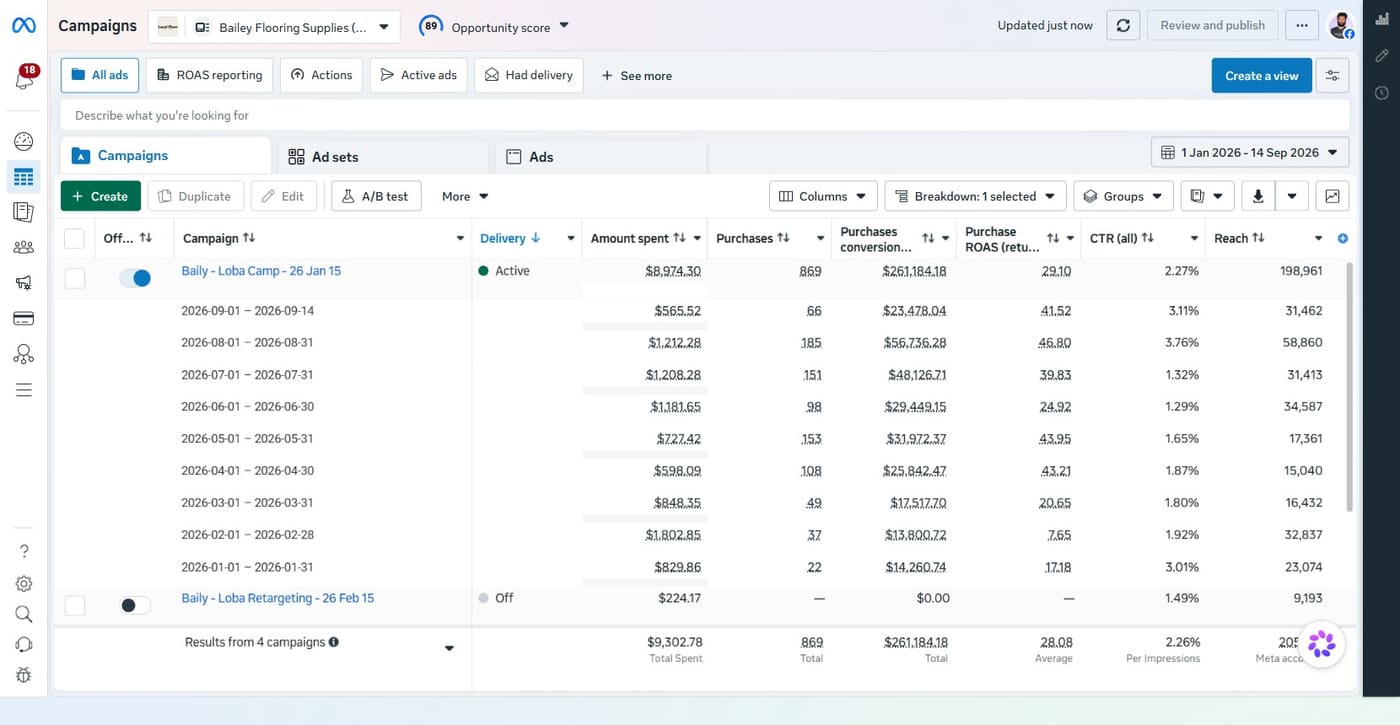Open Events Manager icon in left sidebar
This screenshot has height=725, width=1400.
[x=24, y=354]
